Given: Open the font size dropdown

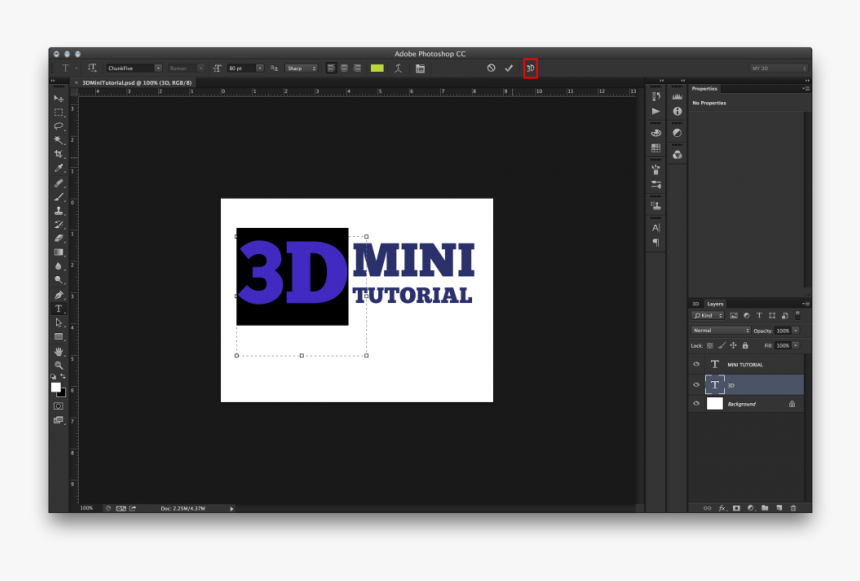Looking at the screenshot, I should pos(259,68).
